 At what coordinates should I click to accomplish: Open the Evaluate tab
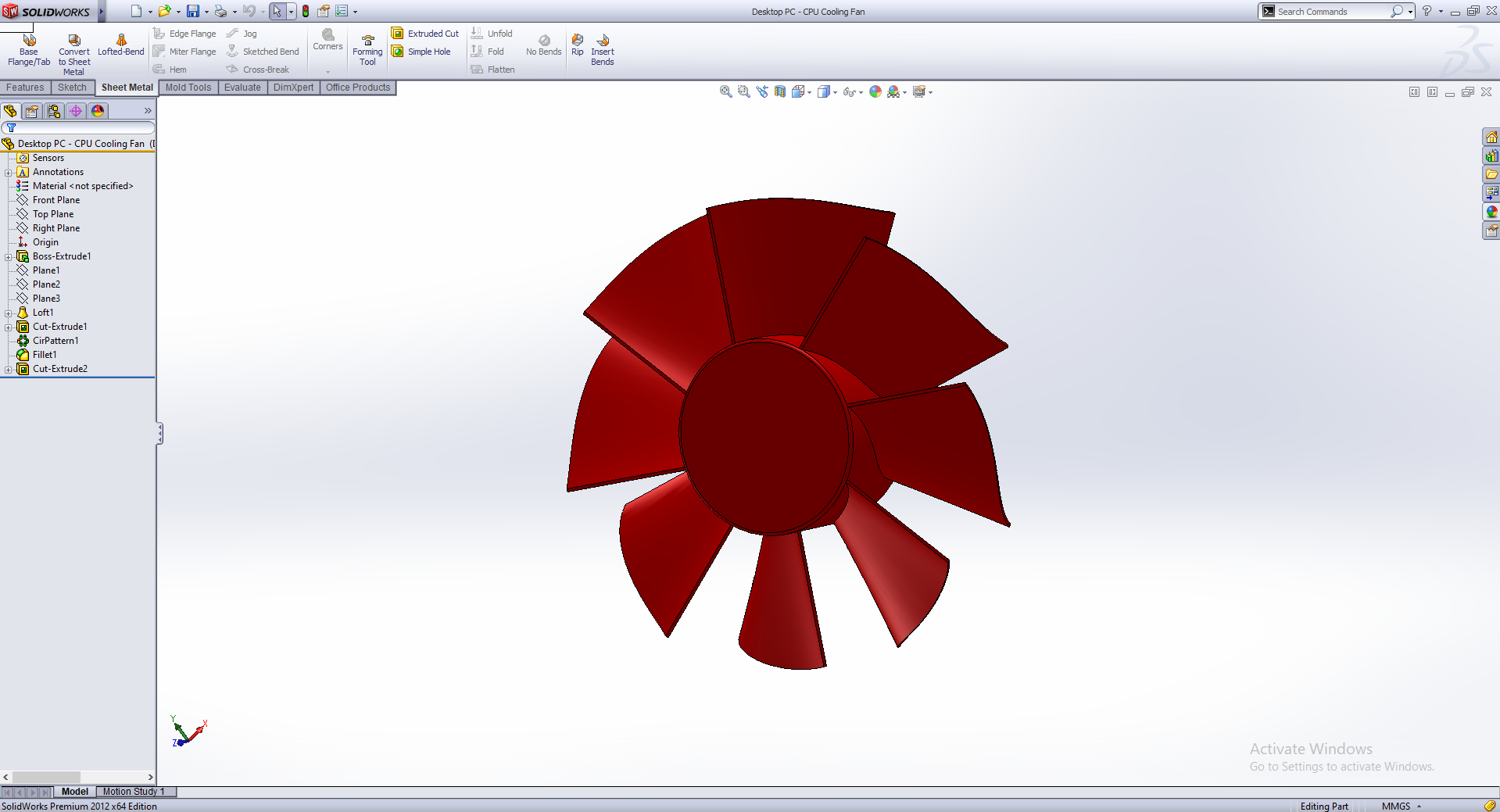point(242,88)
